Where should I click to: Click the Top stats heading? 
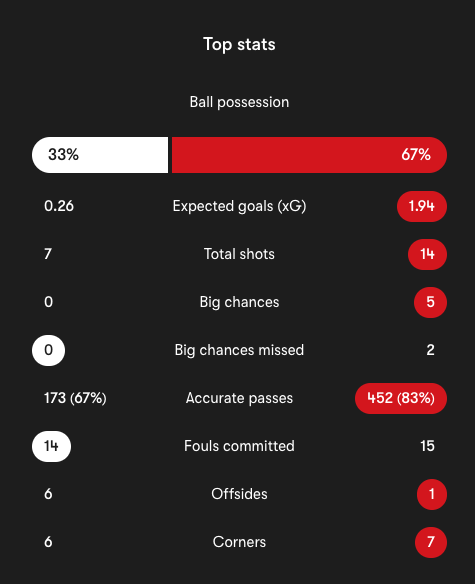[x=239, y=44]
